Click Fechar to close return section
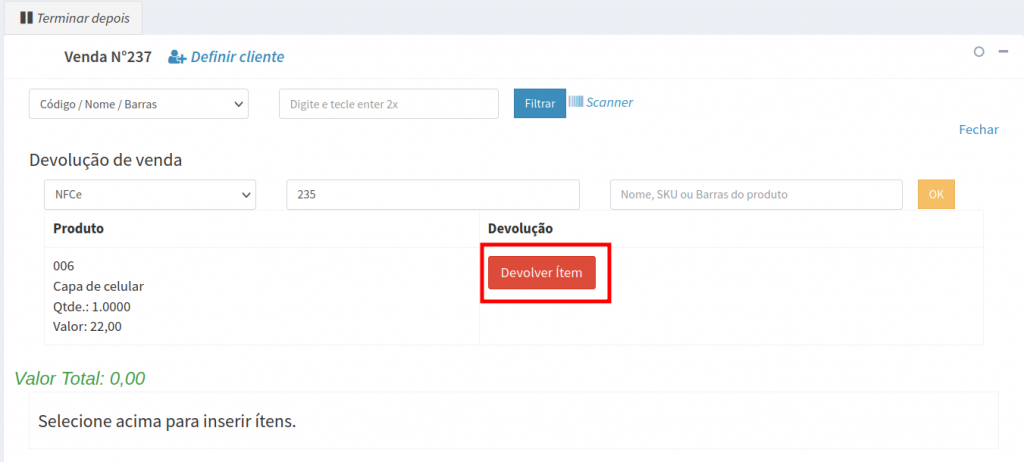 [x=978, y=130]
